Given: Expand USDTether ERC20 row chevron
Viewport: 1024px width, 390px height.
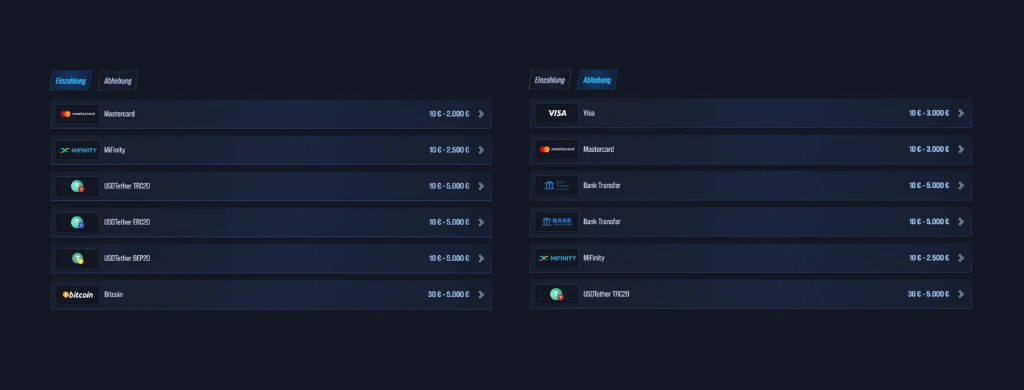Looking at the screenshot, I should point(481,222).
